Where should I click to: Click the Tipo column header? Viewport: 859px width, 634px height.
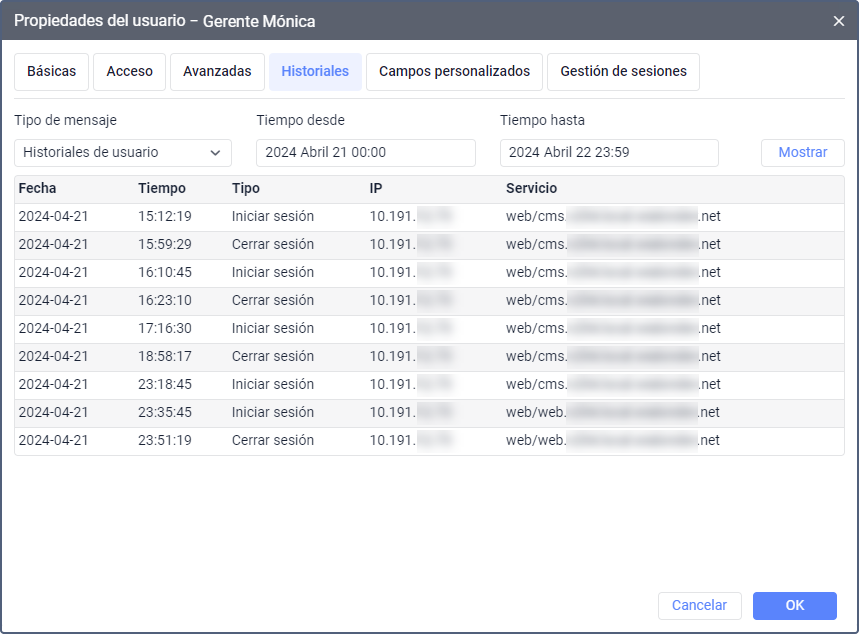pos(246,189)
